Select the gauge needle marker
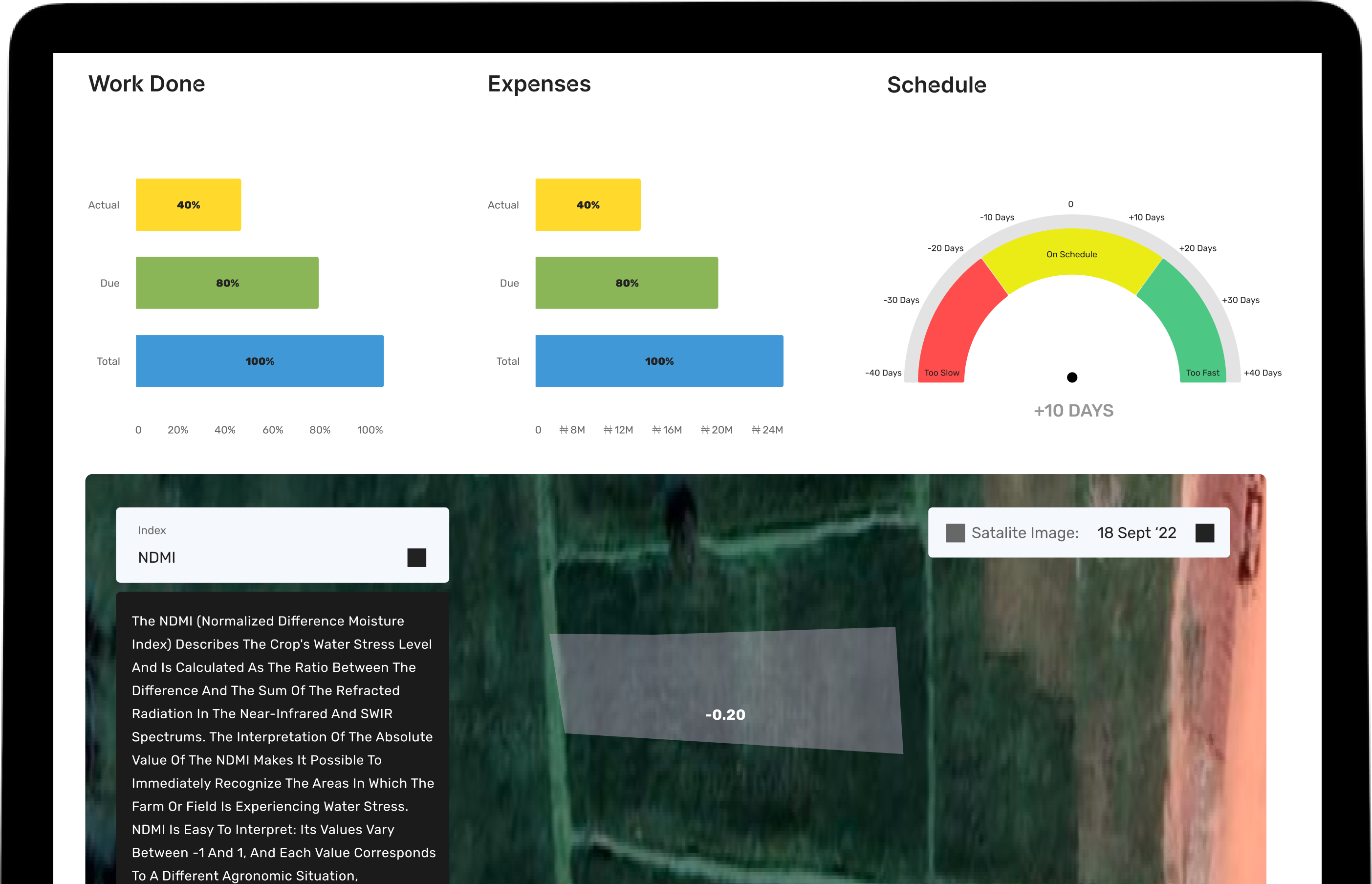The width and height of the screenshot is (1372, 884). [1072, 377]
